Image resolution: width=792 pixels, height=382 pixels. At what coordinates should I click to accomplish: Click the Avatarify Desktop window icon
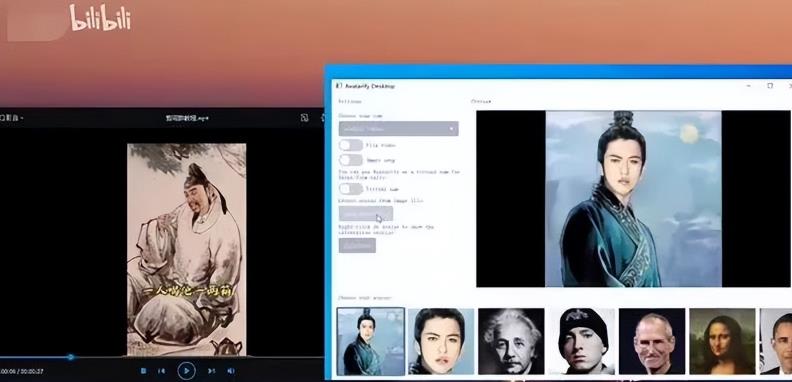(339, 86)
